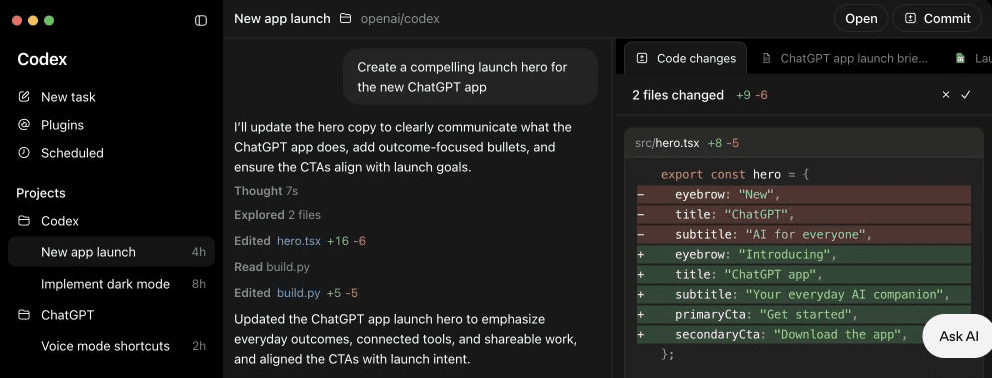The width and height of the screenshot is (992, 378).
Task: Reject changes with the X icon
Action: pyautogui.click(x=946, y=95)
